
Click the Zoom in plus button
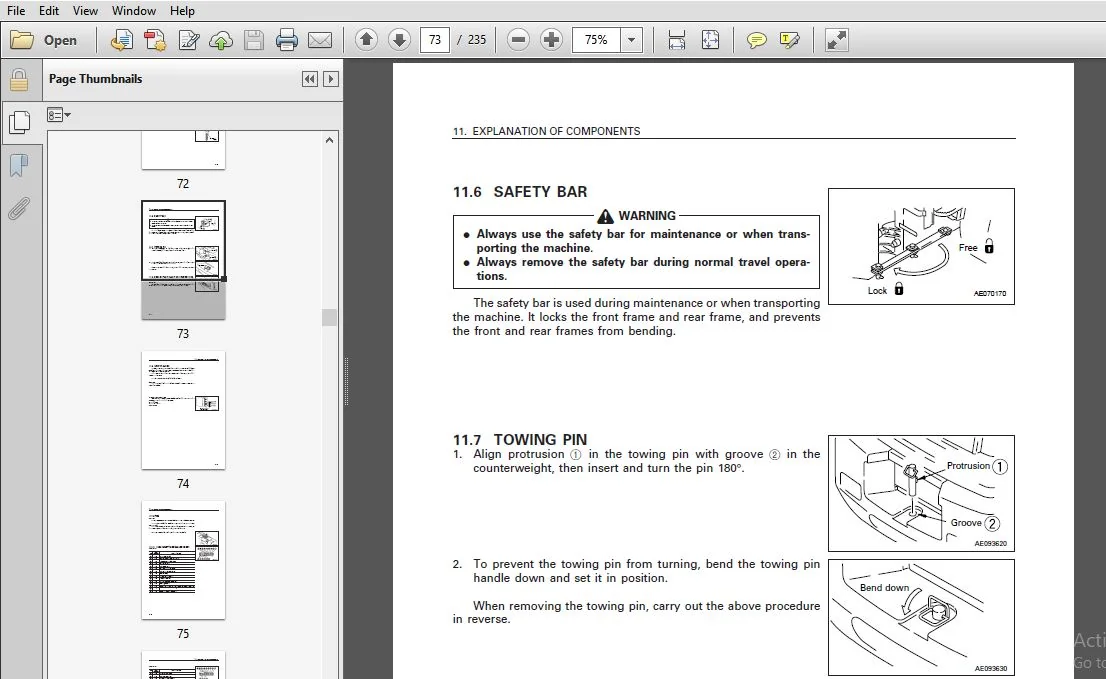click(x=551, y=40)
